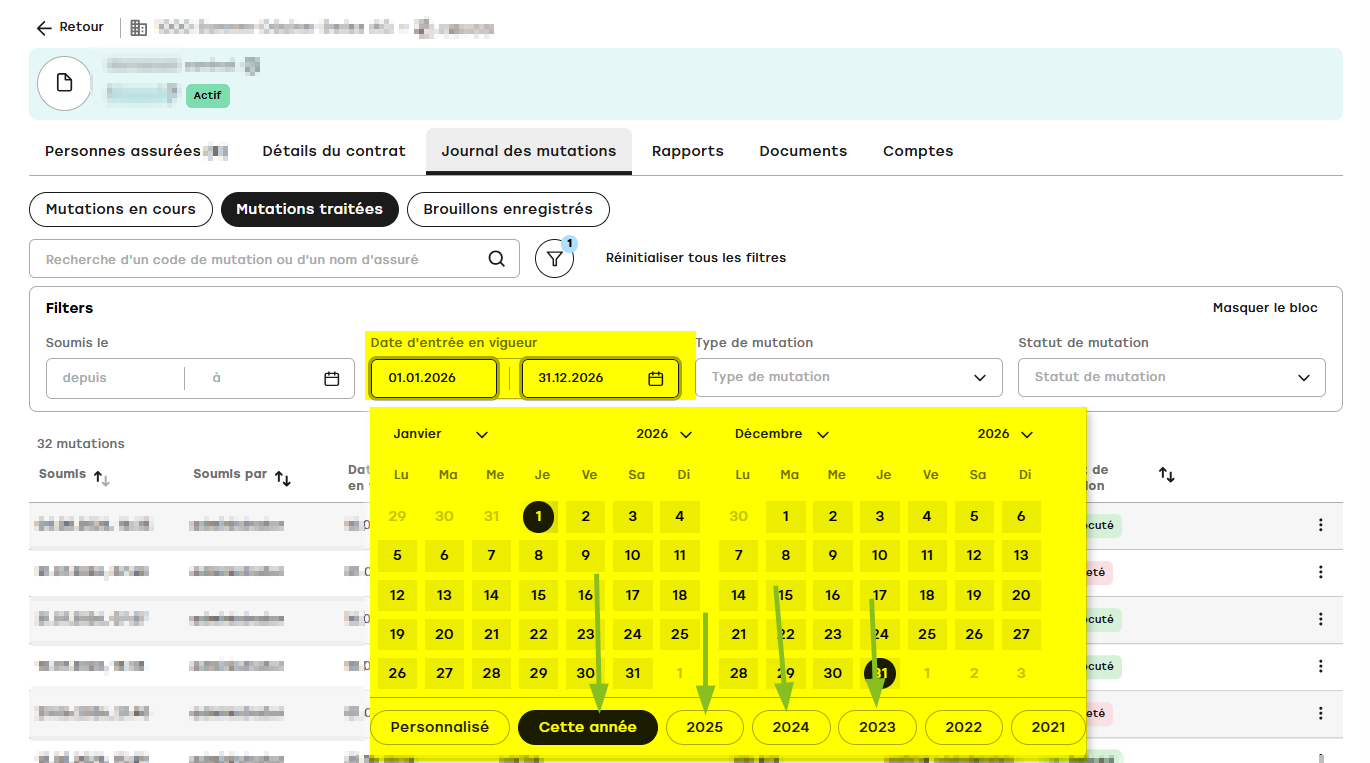1370x763 pixels.
Task: Select January 20 in left calendar
Action: [445, 634]
